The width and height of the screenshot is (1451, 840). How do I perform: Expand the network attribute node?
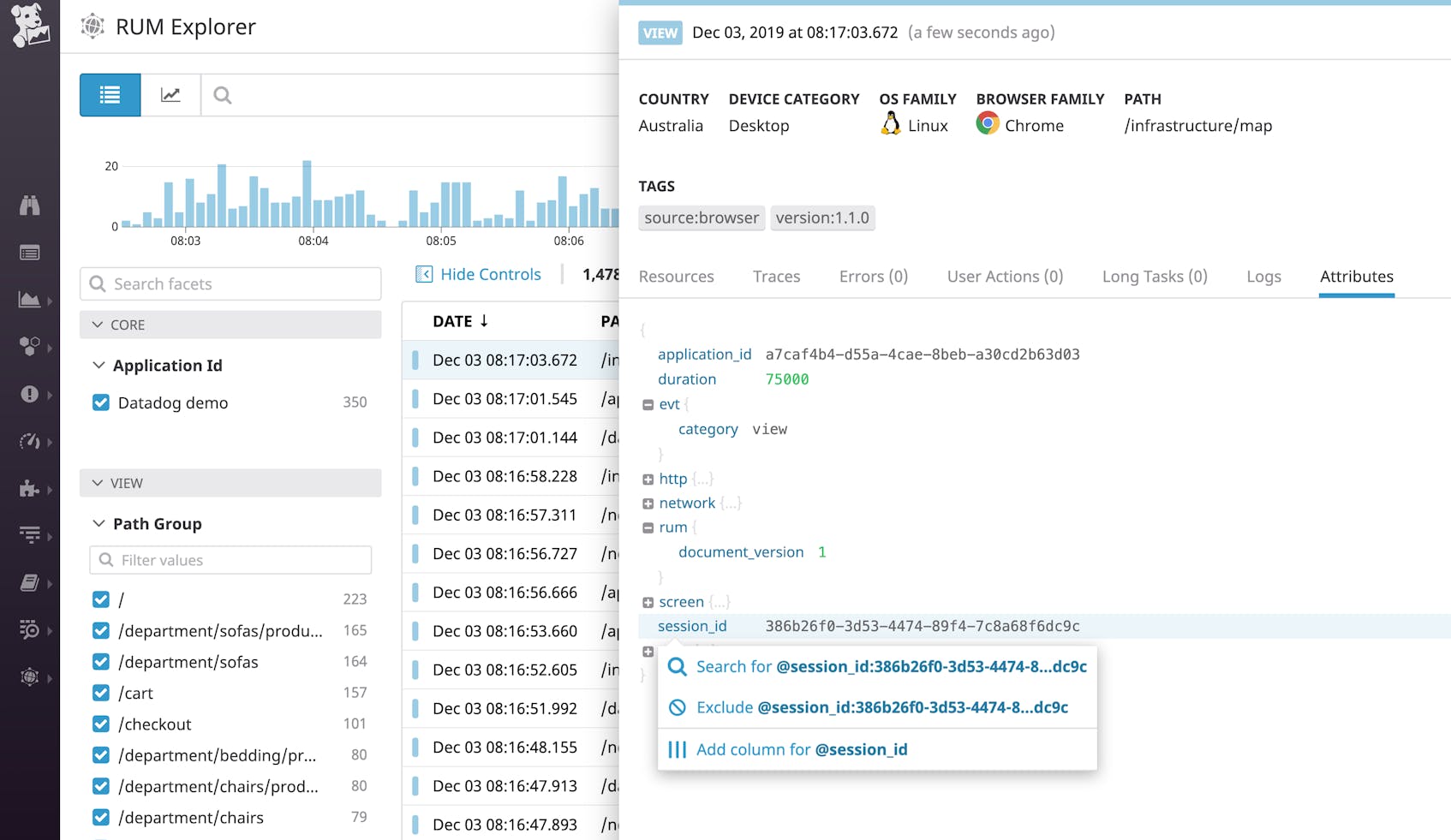click(x=648, y=503)
